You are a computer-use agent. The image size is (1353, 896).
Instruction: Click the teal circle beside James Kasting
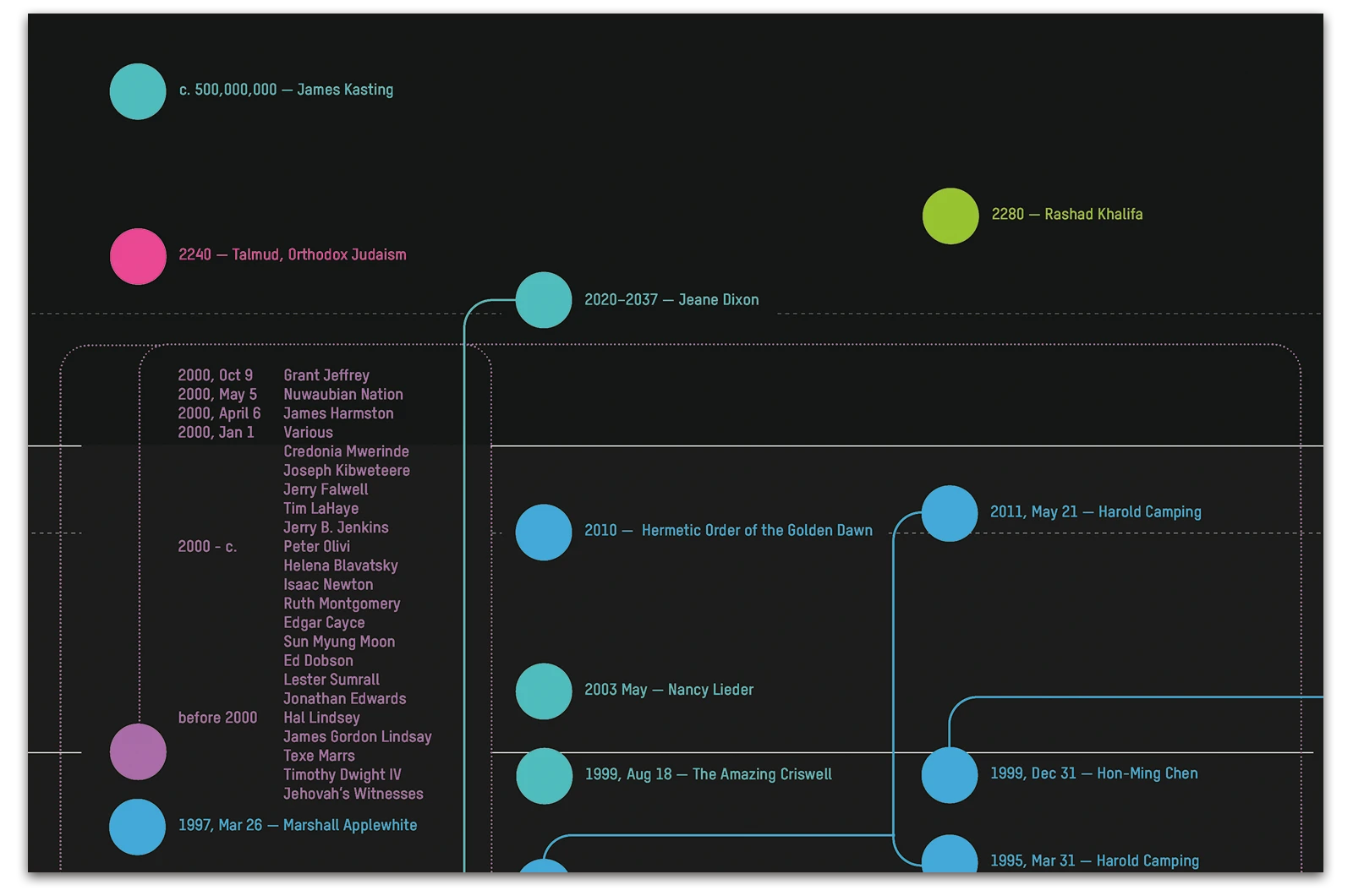pos(138,91)
